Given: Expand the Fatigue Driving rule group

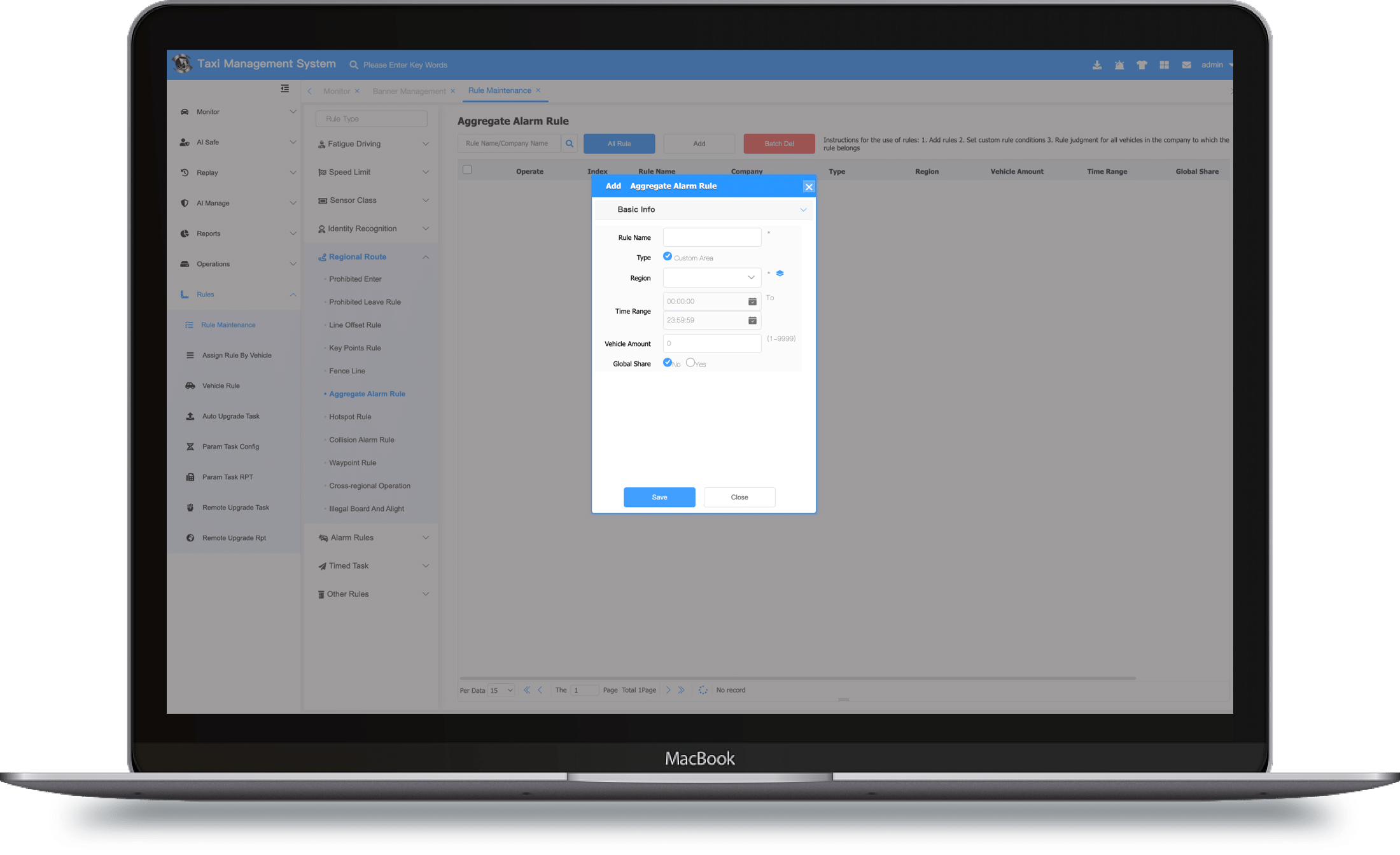Looking at the screenshot, I should point(372,144).
